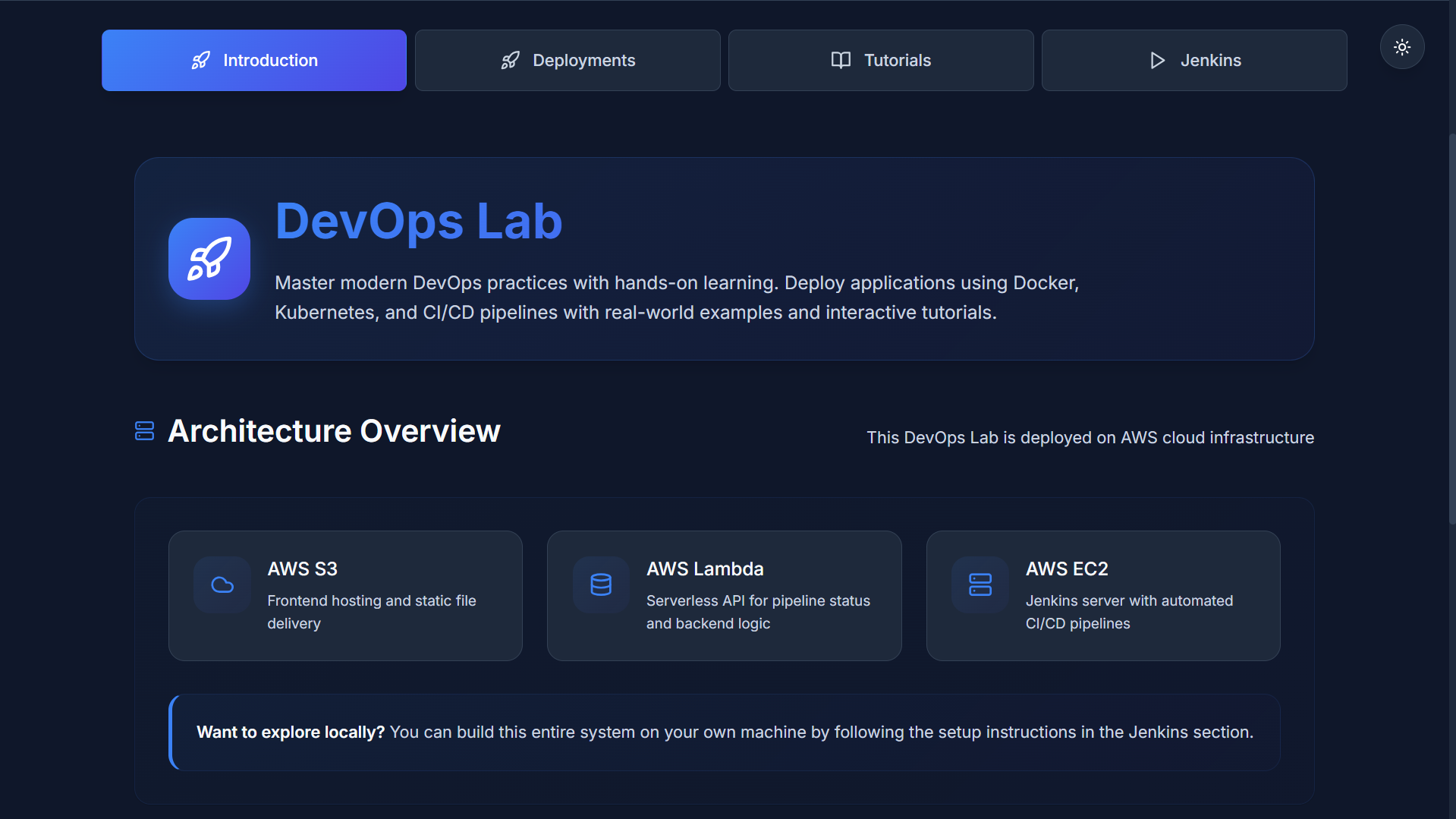Image resolution: width=1456 pixels, height=819 pixels.
Task: Click the server icon in AWS EC2 card
Action: [980, 585]
